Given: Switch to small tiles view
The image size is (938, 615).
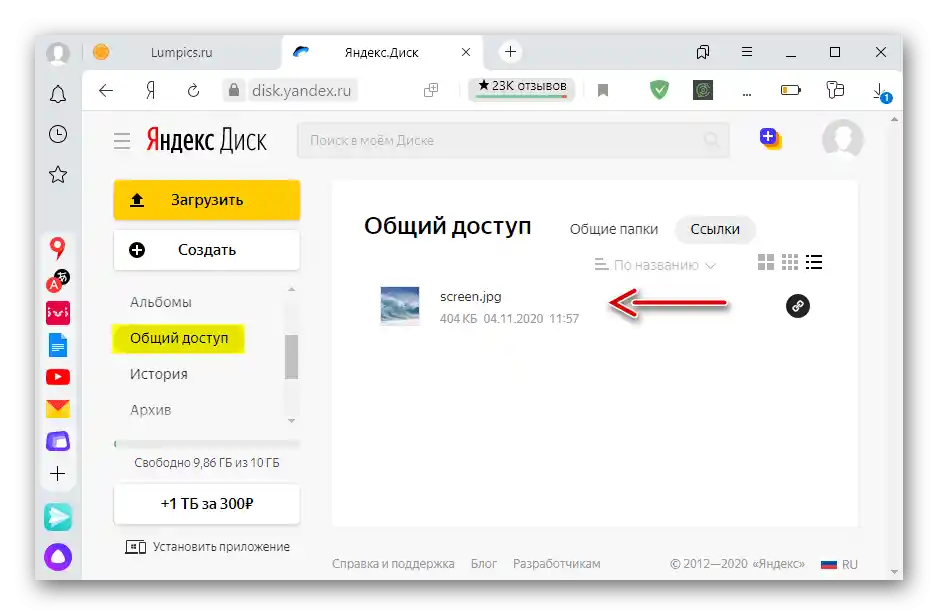Looking at the screenshot, I should coord(790,262).
